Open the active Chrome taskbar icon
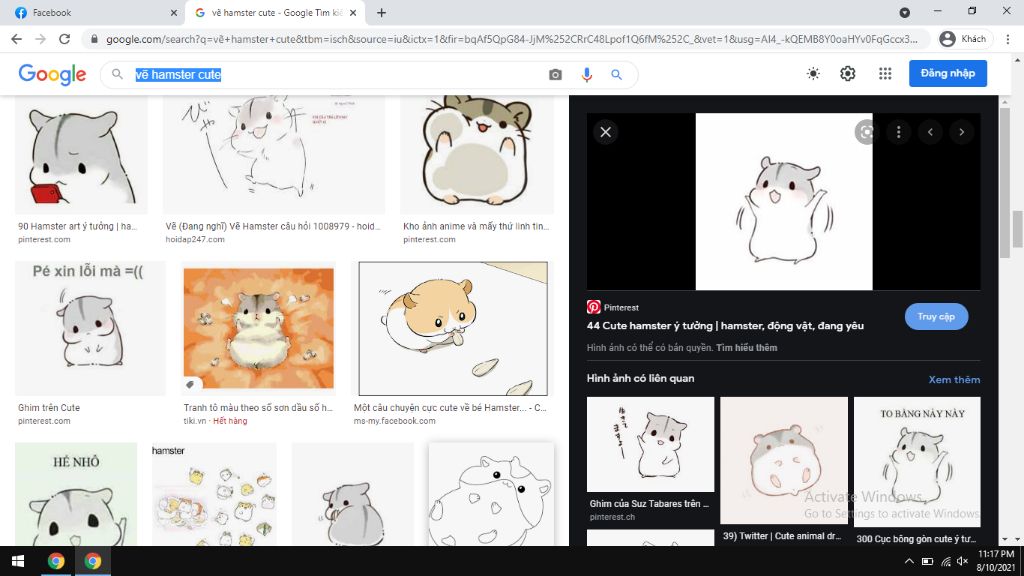This screenshot has height=576, width=1024. click(93, 561)
